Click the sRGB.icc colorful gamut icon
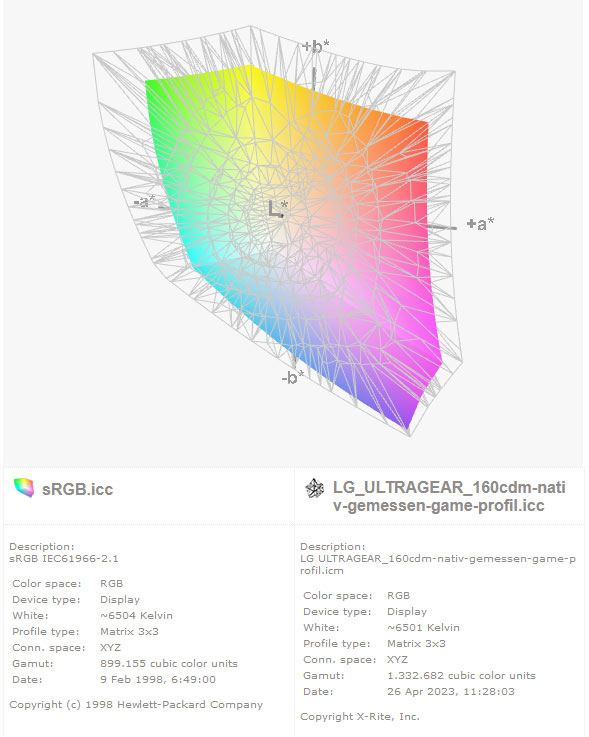The height and width of the screenshot is (737, 589). tap(24, 487)
